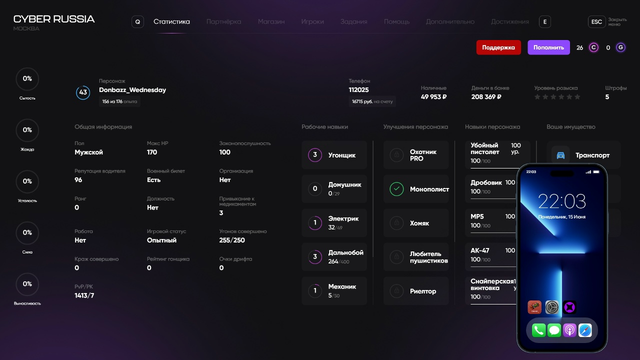
Task: Open the purple Podcasts app on the smartphone
Action: tap(569, 330)
